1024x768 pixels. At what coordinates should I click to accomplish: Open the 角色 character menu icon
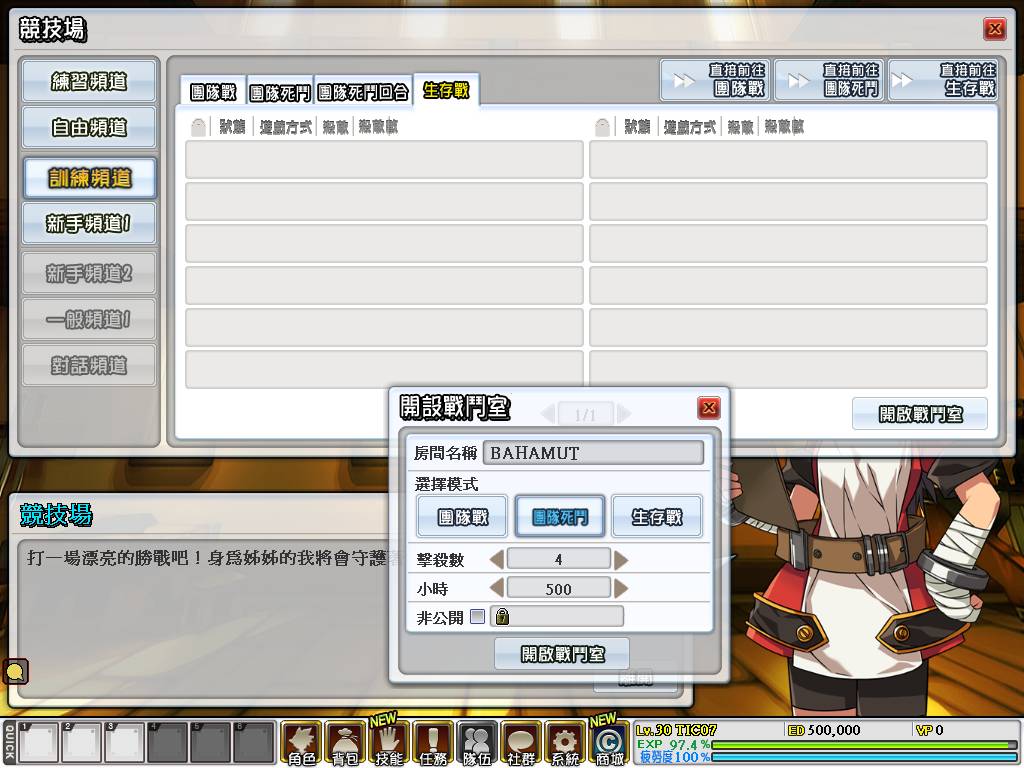[x=301, y=742]
